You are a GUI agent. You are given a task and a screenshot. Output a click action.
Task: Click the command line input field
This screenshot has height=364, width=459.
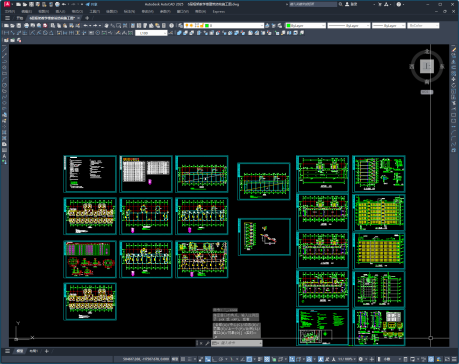[x=237, y=343]
